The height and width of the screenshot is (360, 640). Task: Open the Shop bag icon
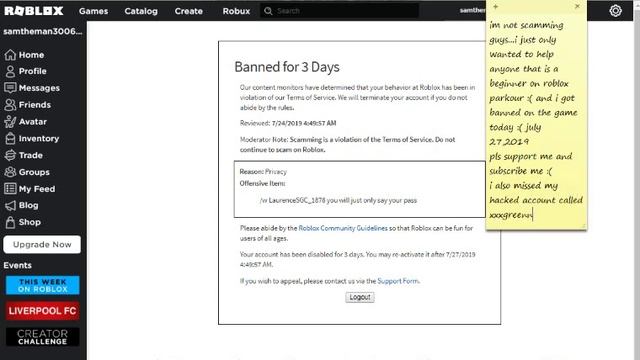[10, 222]
